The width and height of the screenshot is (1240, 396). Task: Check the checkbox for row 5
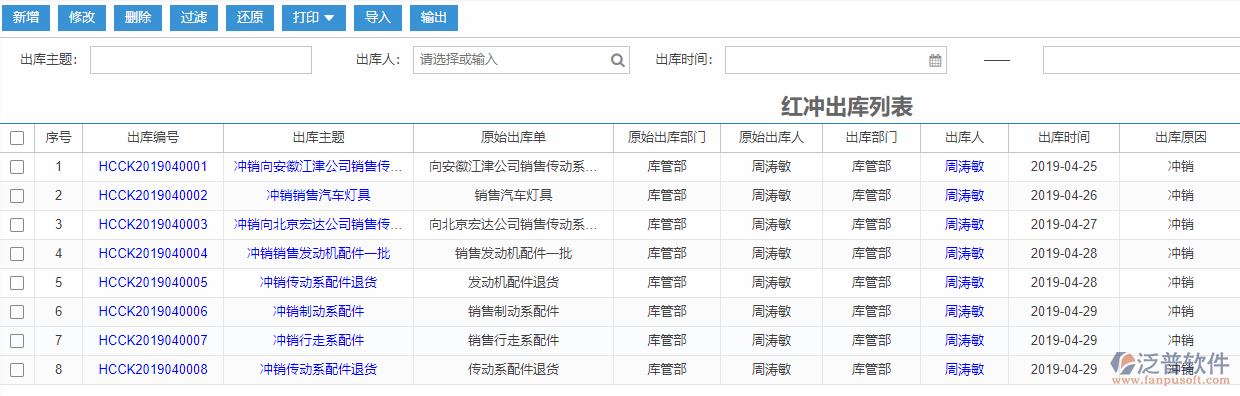pyautogui.click(x=17, y=283)
